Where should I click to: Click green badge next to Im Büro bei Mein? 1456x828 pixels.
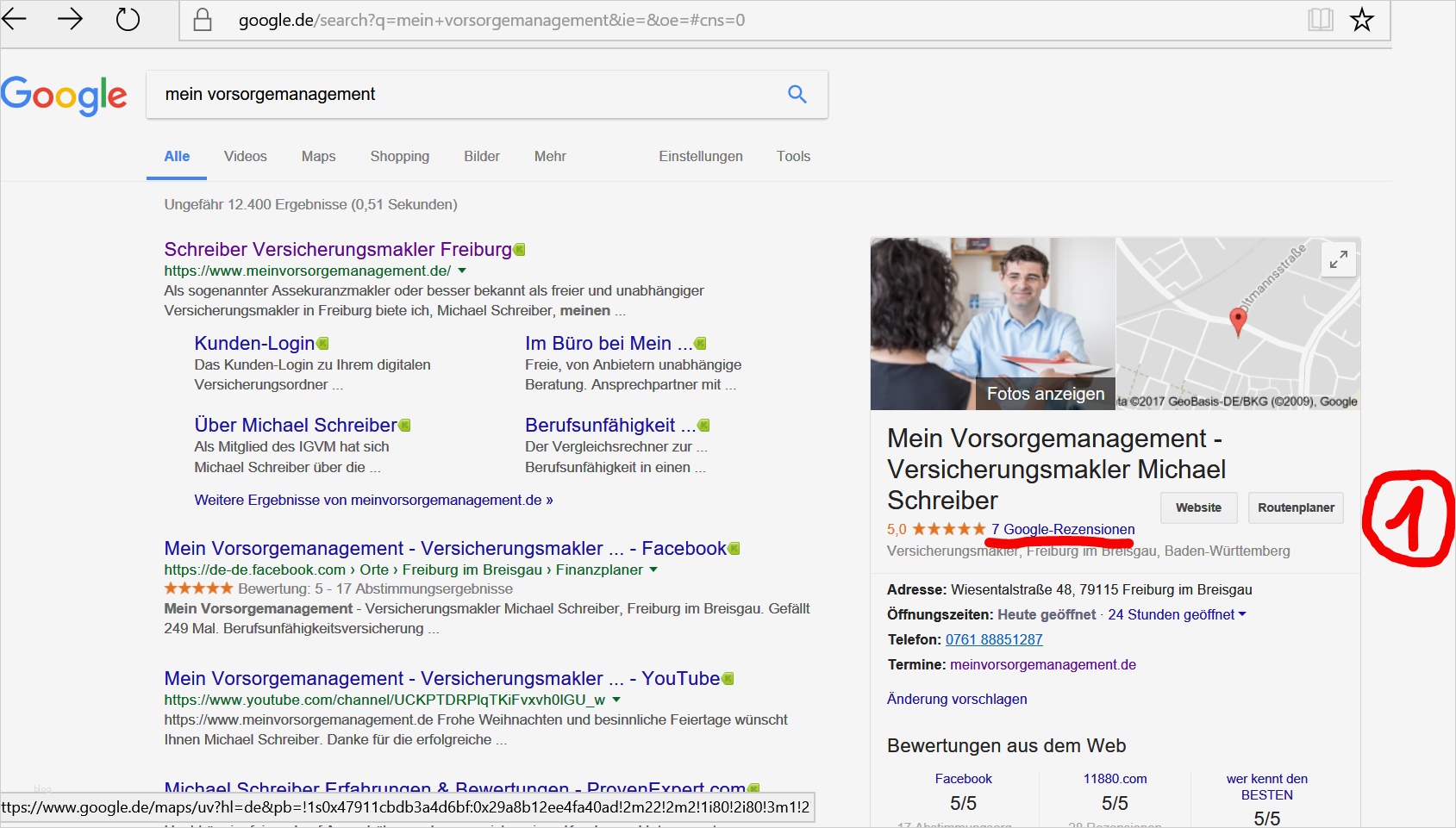pyautogui.click(x=700, y=344)
